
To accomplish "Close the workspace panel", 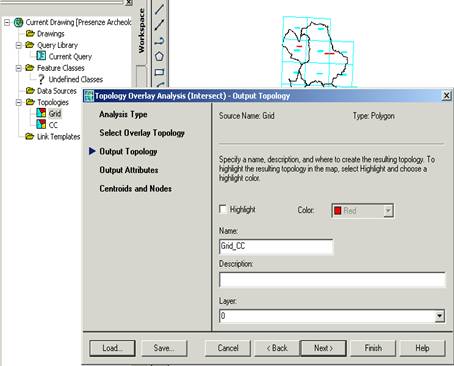I will tap(129, 2).
